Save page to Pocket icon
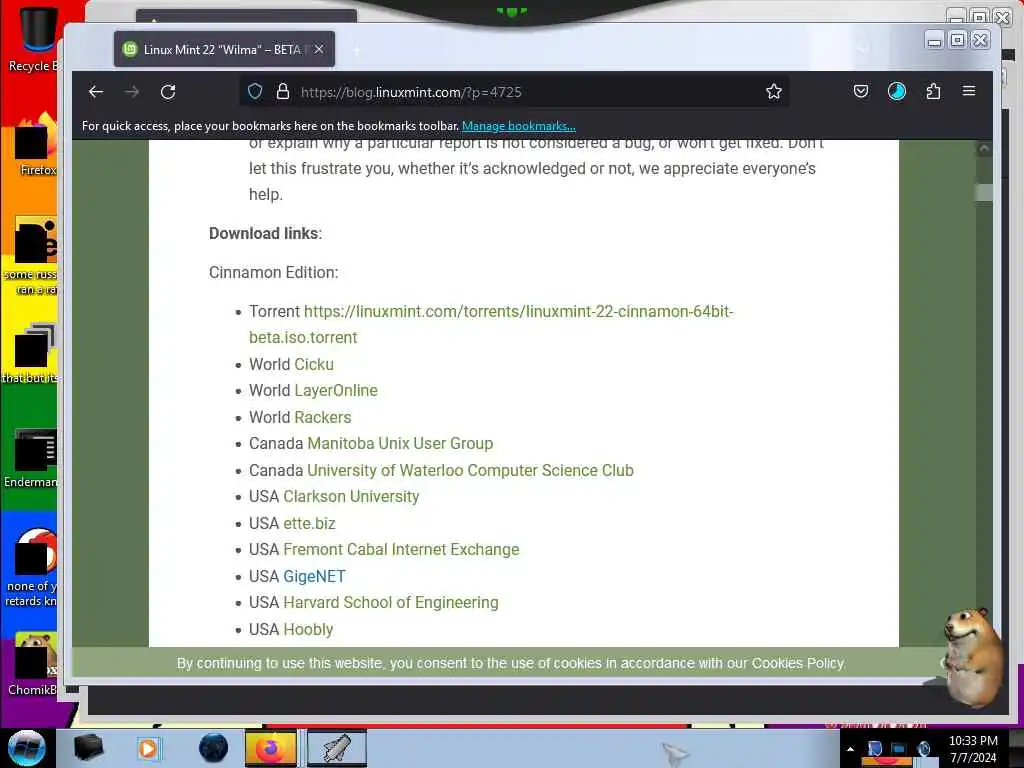Viewport: 1024px width, 768px height. [x=861, y=91]
